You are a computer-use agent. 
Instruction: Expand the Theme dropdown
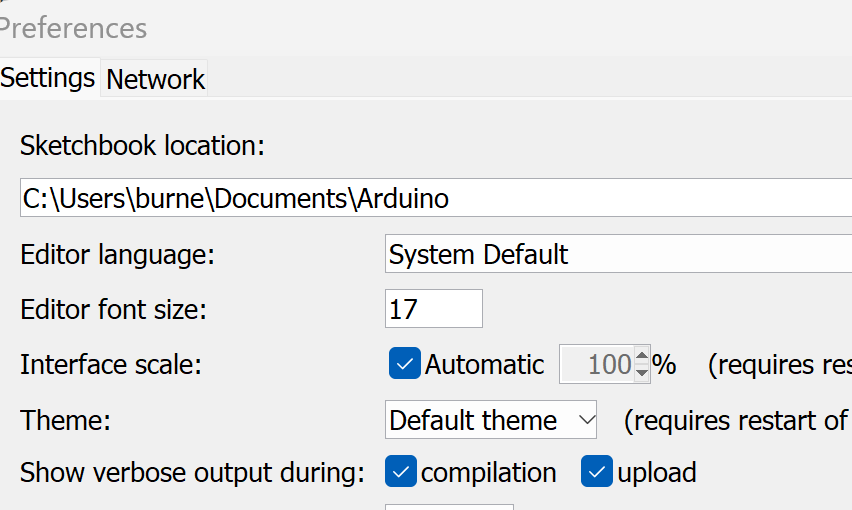point(490,420)
